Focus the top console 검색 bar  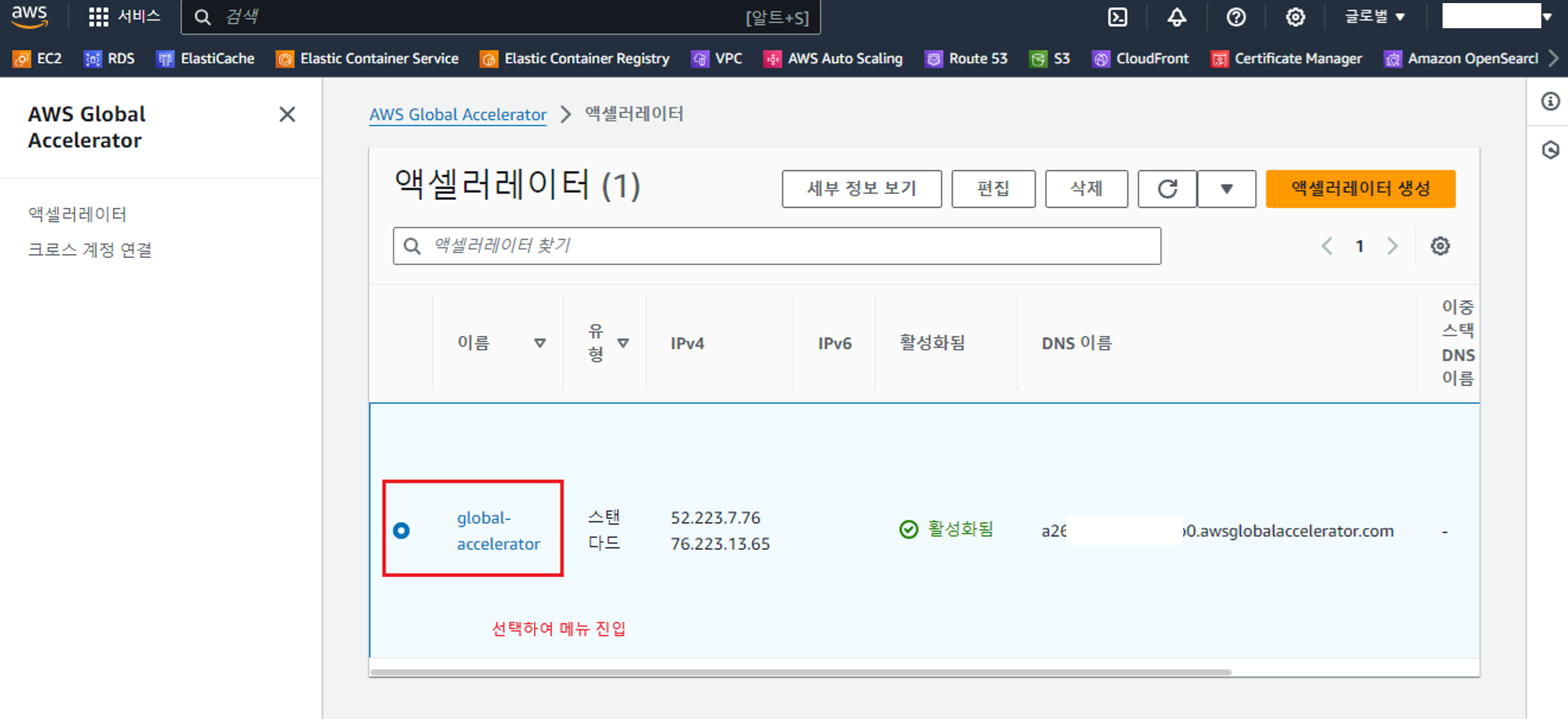[x=501, y=17]
